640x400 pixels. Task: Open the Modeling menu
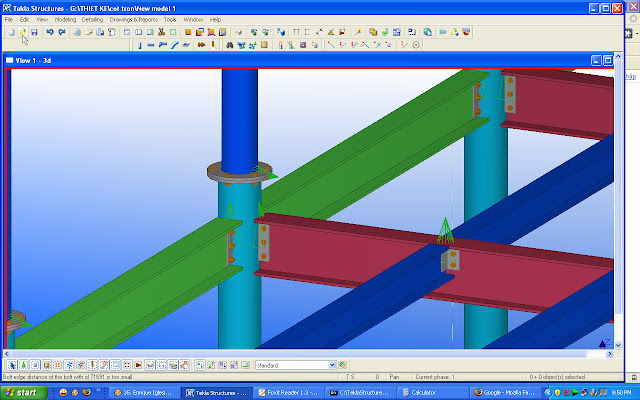pos(65,19)
